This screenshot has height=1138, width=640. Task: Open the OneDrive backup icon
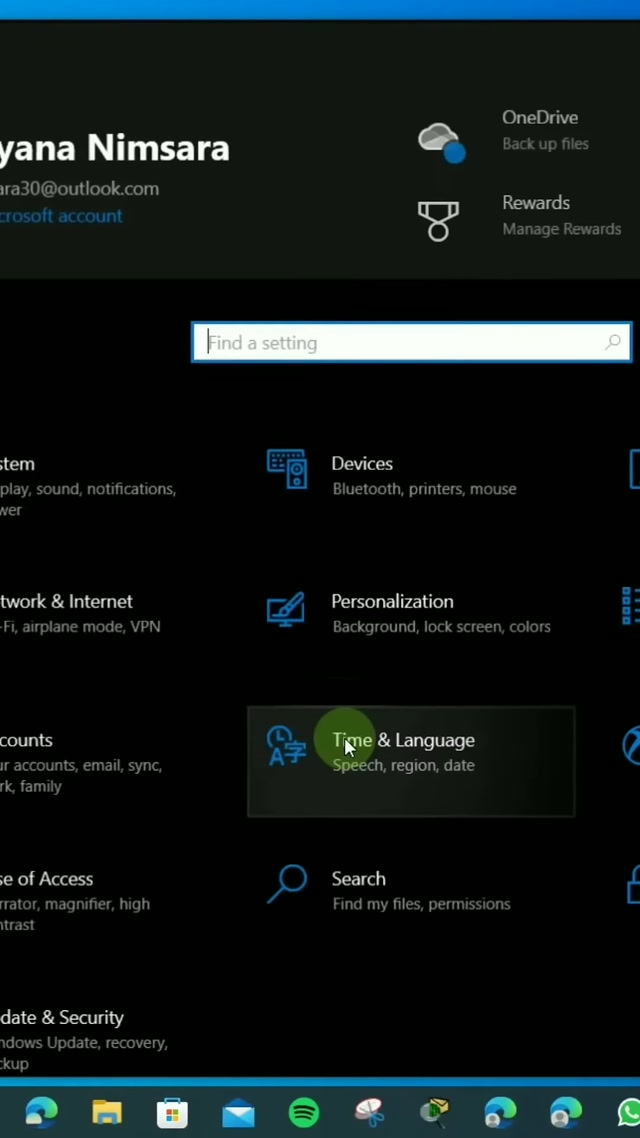click(441, 141)
